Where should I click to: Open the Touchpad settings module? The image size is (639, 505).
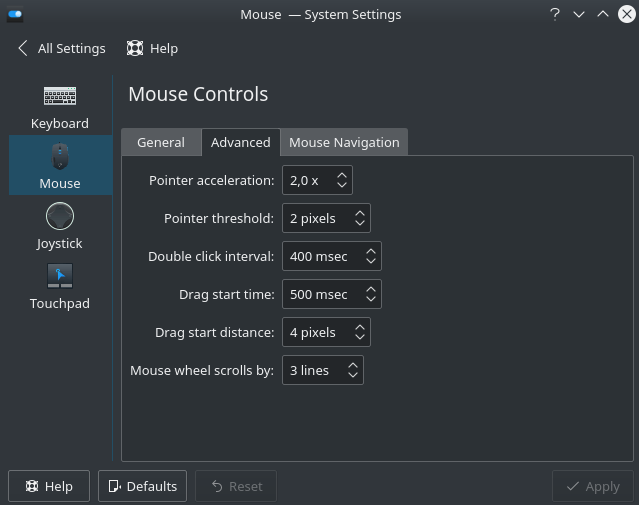[60, 277]
